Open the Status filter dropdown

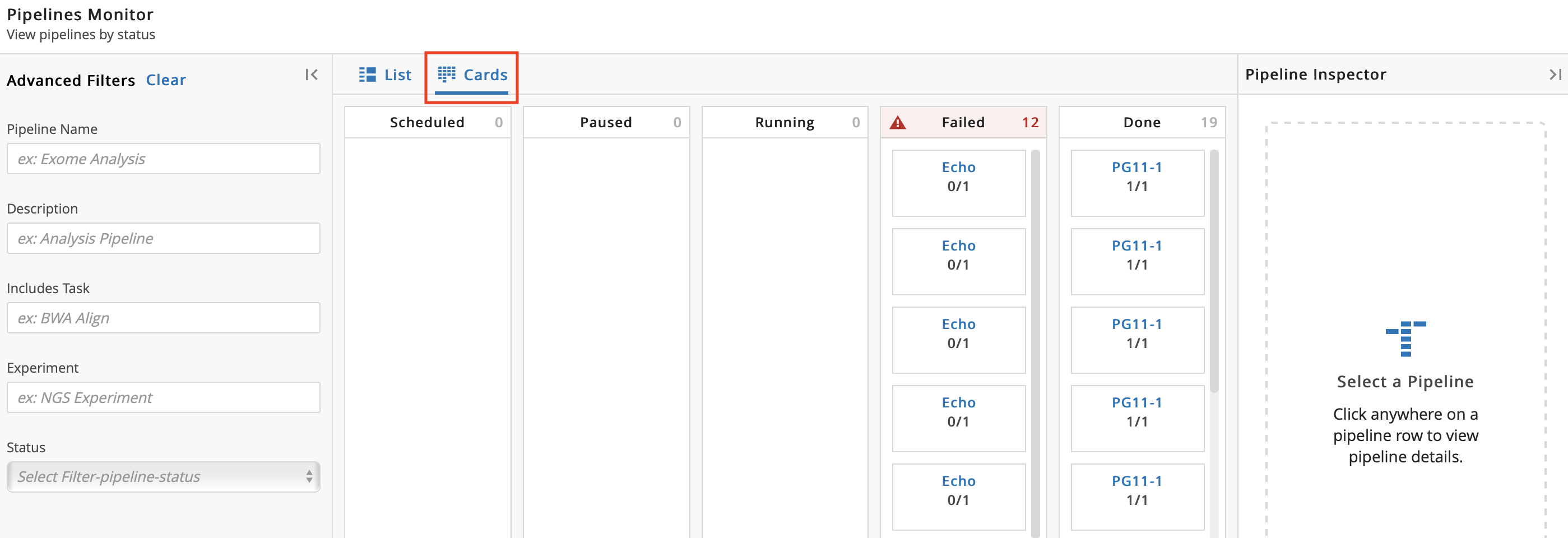(163, 477)
